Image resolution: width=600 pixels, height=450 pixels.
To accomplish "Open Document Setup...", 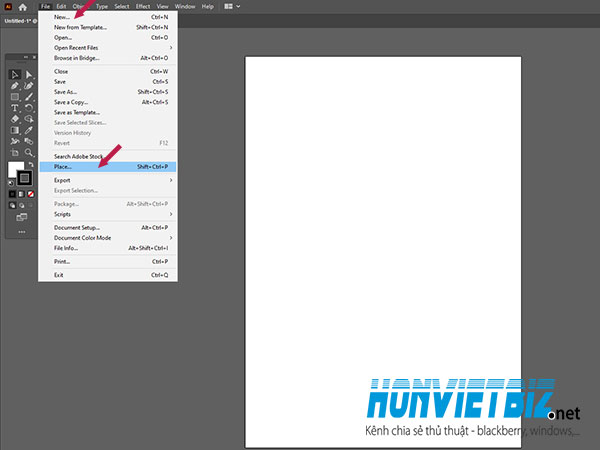I will 108,228.
